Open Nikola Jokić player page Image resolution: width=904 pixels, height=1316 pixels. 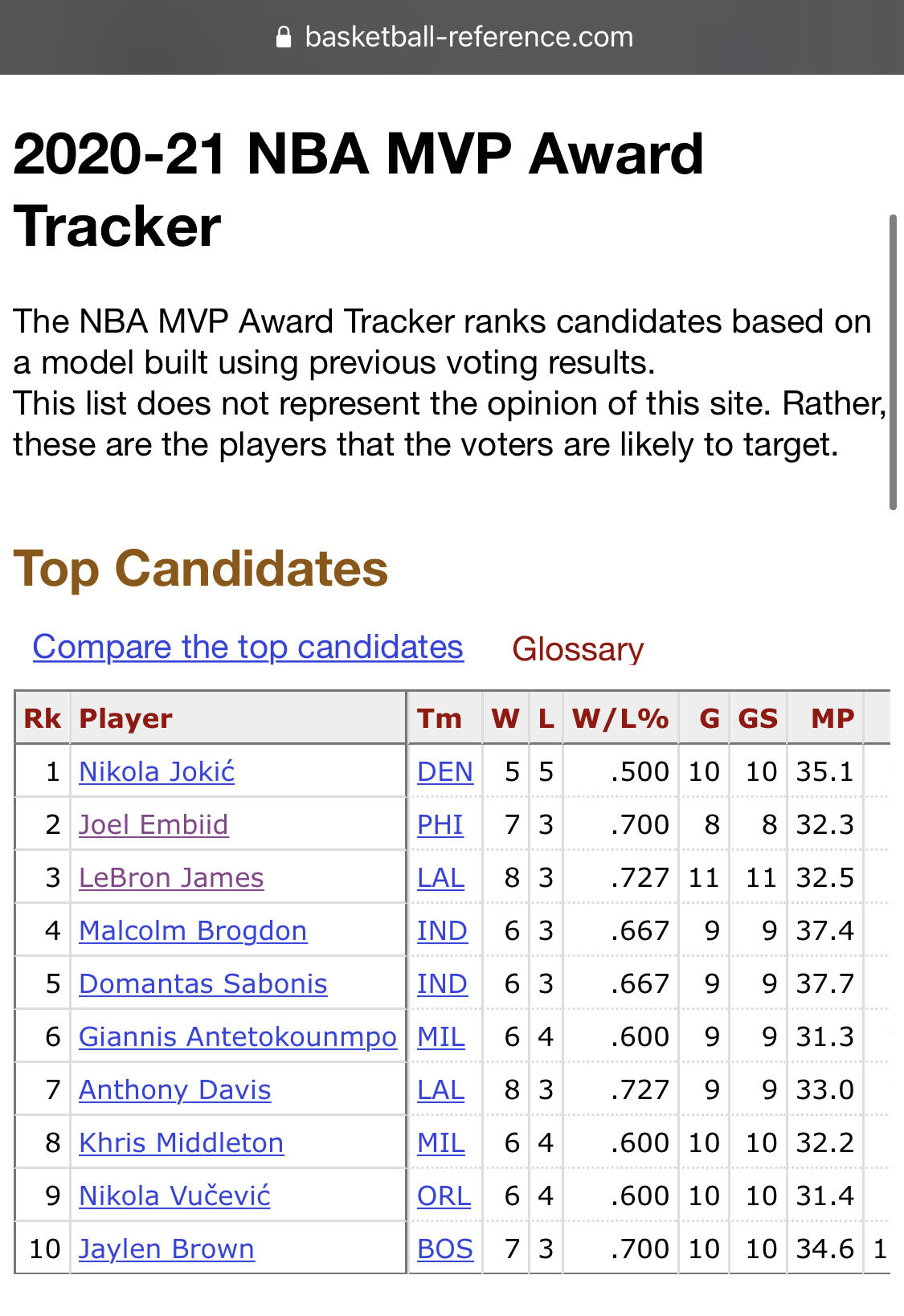[157, 771]
